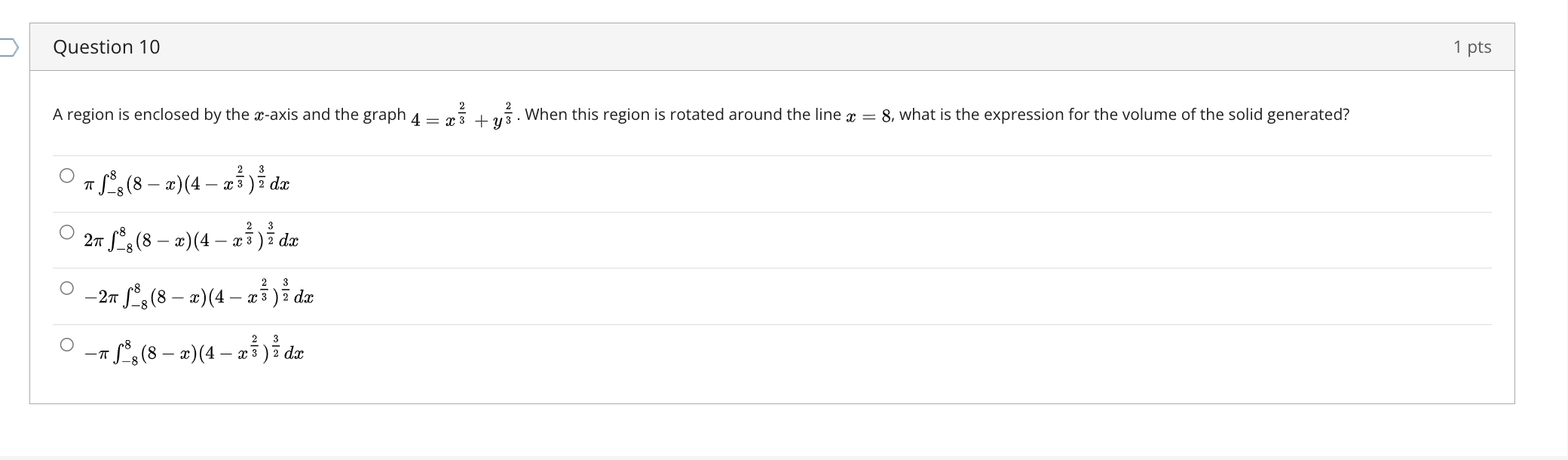
Task: Click the third answer's formula starting with −2π
Action: point(200,295)
